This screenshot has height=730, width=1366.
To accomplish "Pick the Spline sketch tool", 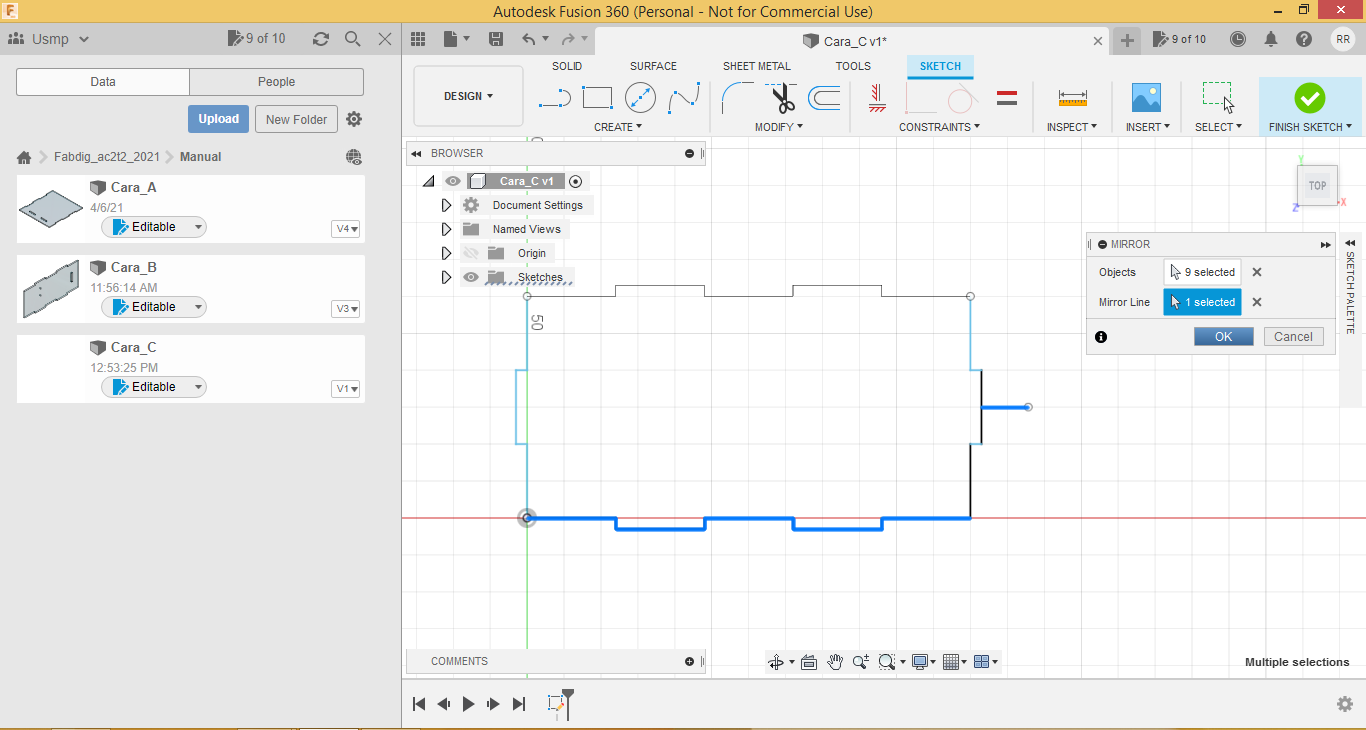I will [684, 98].
